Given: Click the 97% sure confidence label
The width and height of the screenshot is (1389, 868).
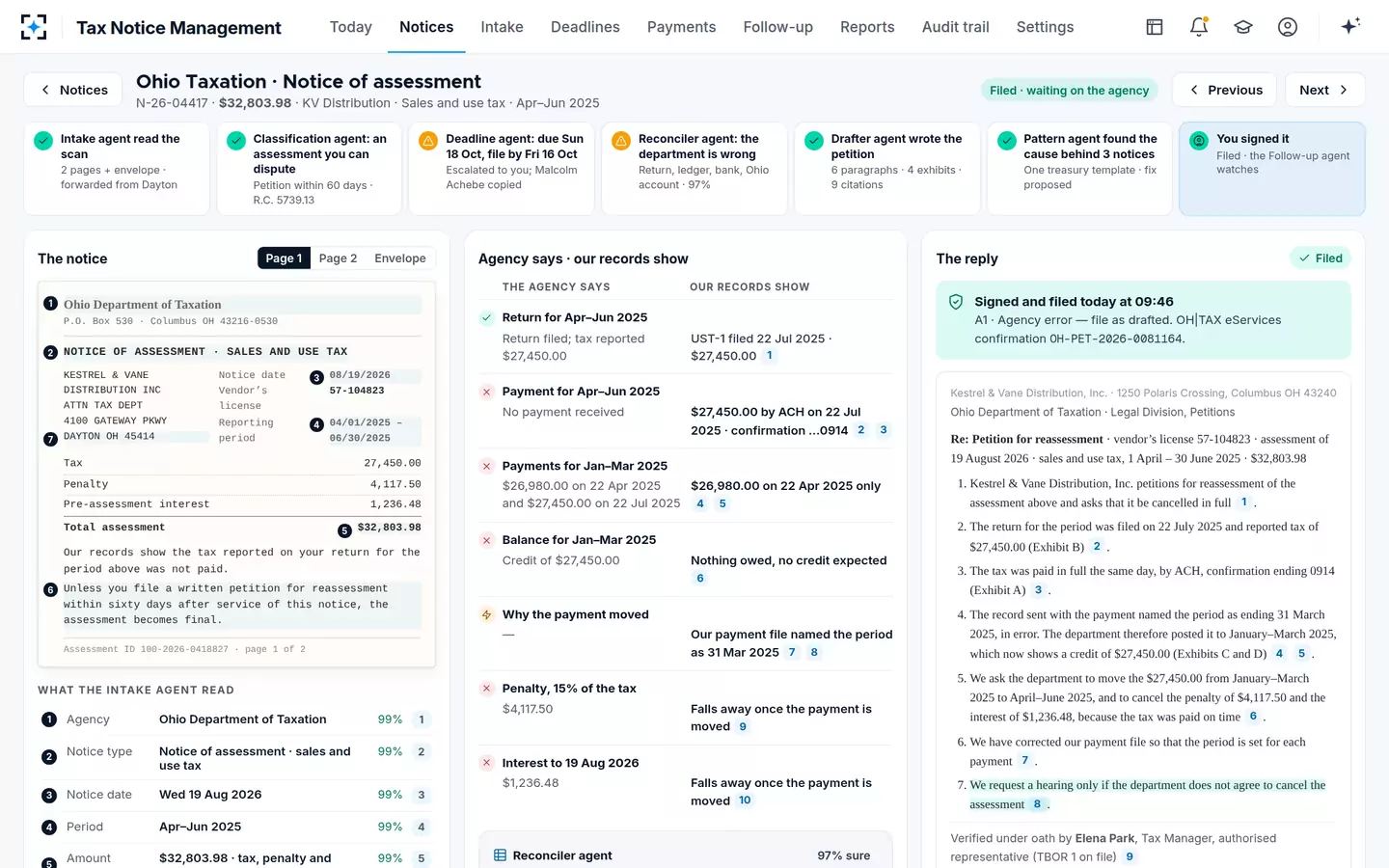Looking at the screenshot, I should click(x=844, y=855).
